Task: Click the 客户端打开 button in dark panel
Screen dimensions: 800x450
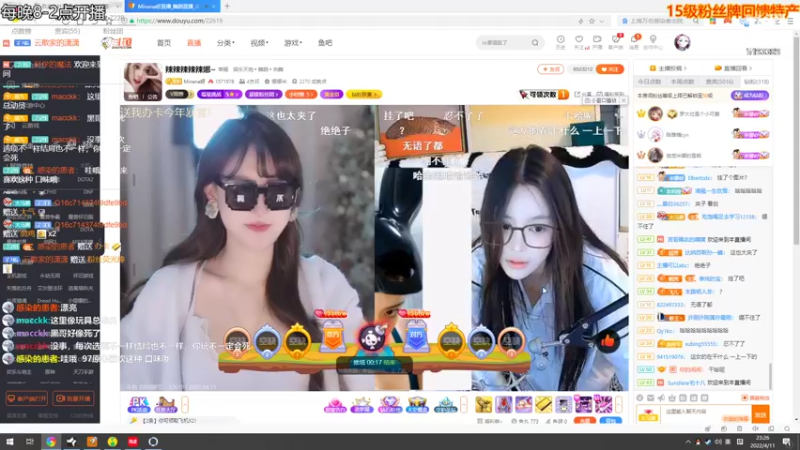Action: click(x=27, y=398)
